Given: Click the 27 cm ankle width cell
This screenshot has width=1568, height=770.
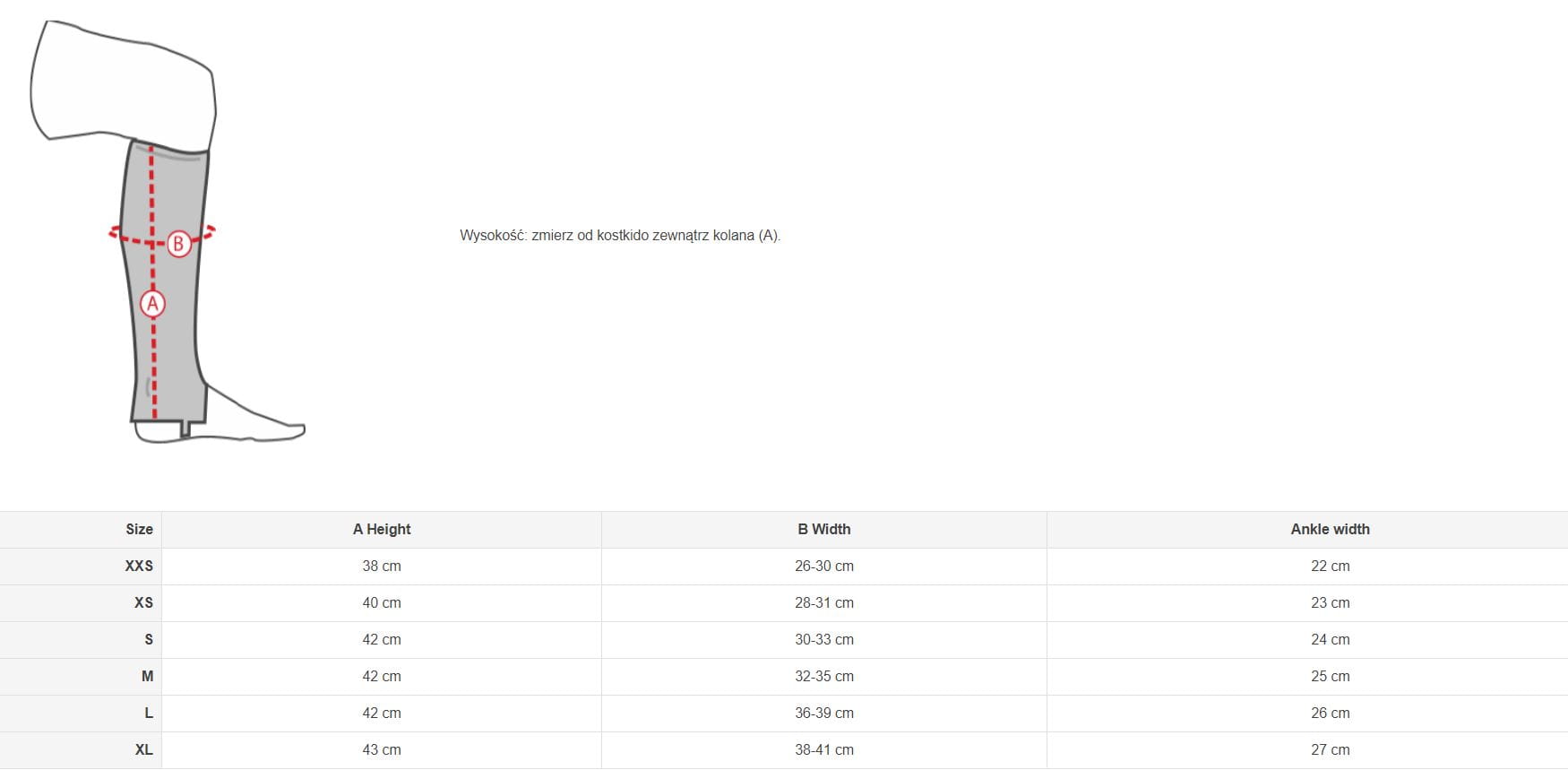Looking at the screenshot, I should pyautogui.click(x=1330, y=750).
